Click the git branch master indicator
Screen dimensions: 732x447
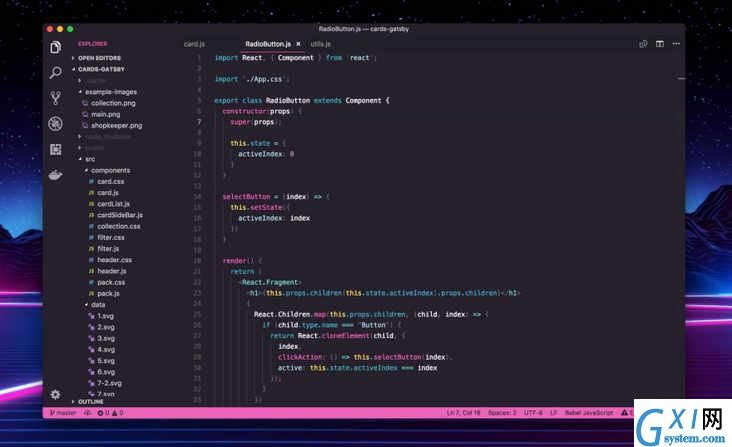tap(63, 413)
